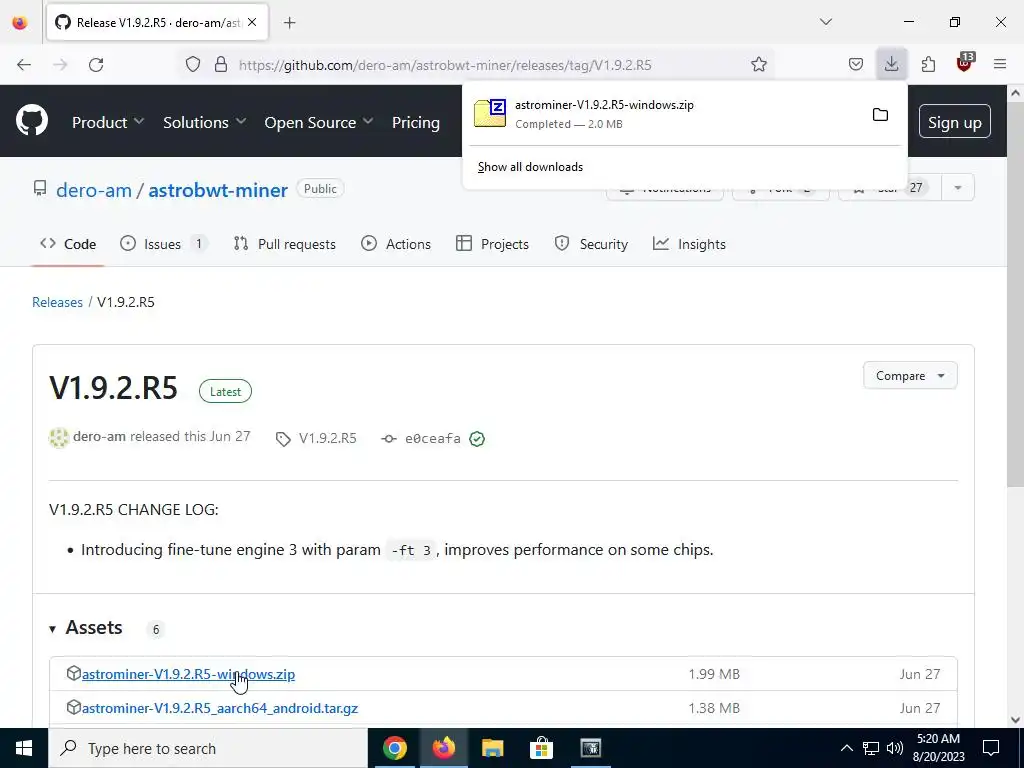Click the GitHub logo icon
1024x768 pixels.
pos(32,121)
